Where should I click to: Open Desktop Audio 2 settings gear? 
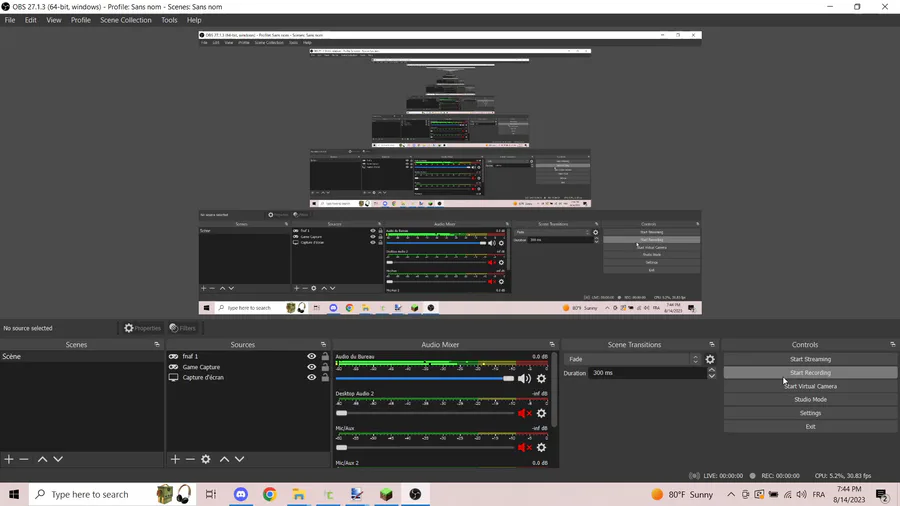(x=541, y=413)
